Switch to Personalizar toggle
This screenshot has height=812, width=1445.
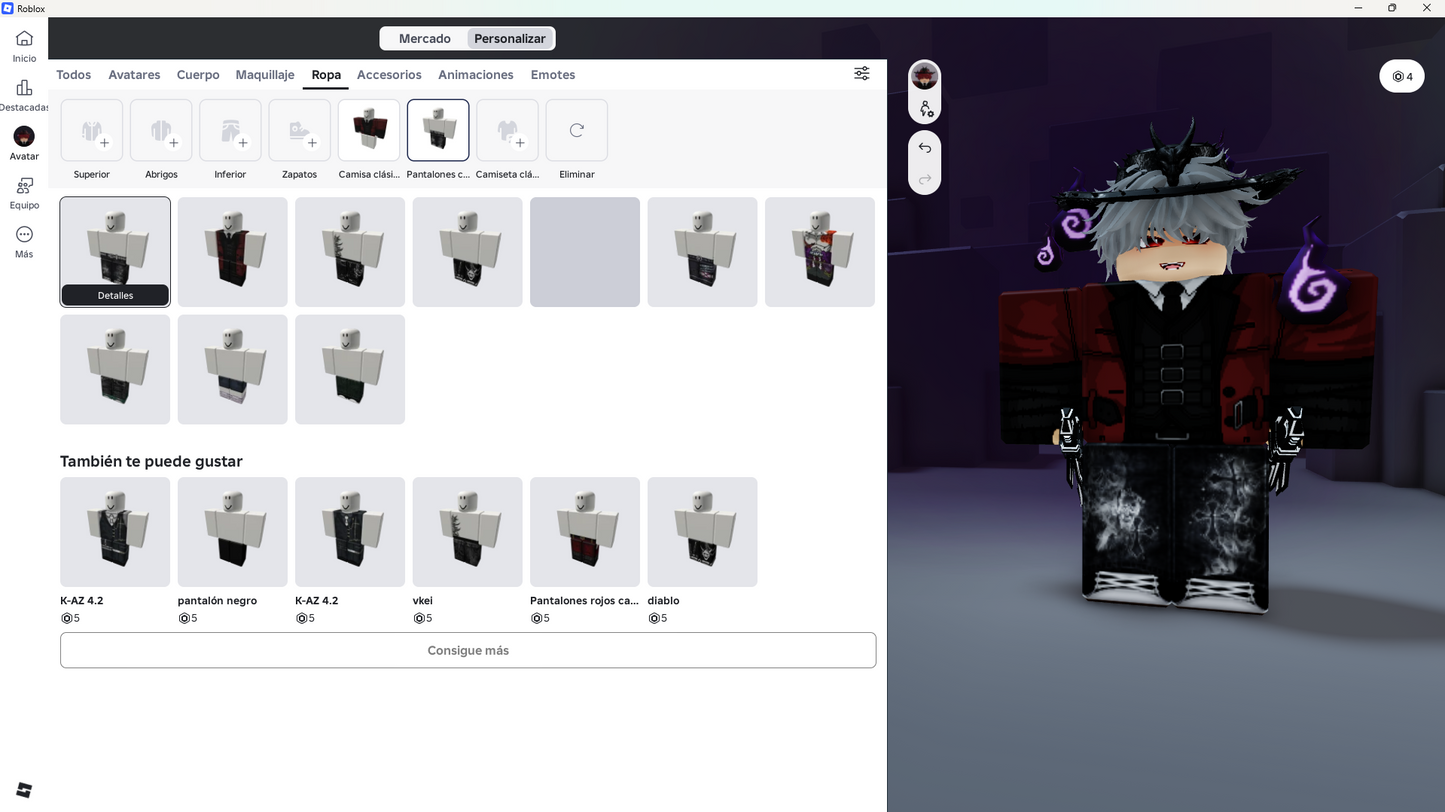510,38
